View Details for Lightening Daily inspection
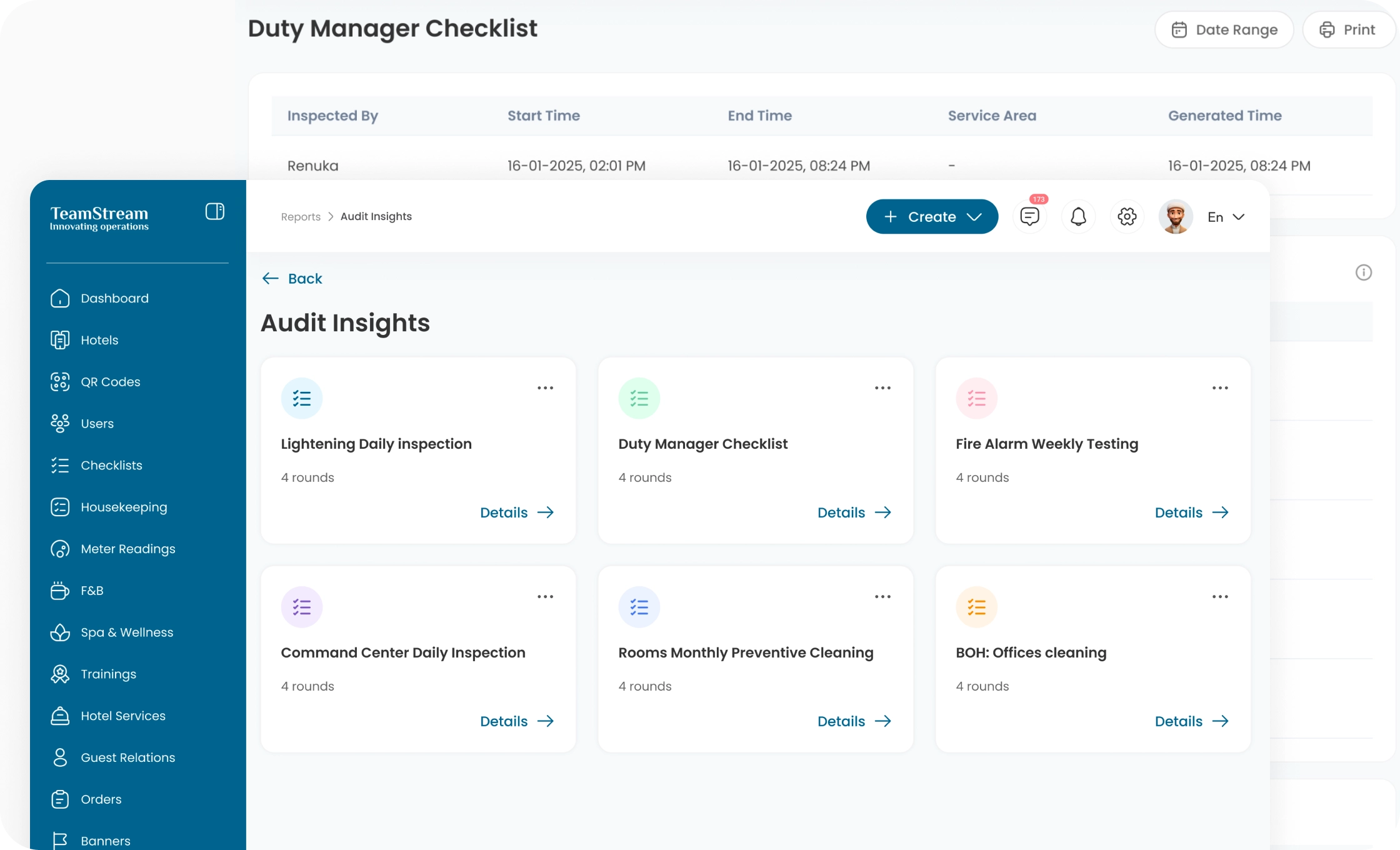Image resolution: width=1400 pixels, height=850 pixels. (516, 512)
